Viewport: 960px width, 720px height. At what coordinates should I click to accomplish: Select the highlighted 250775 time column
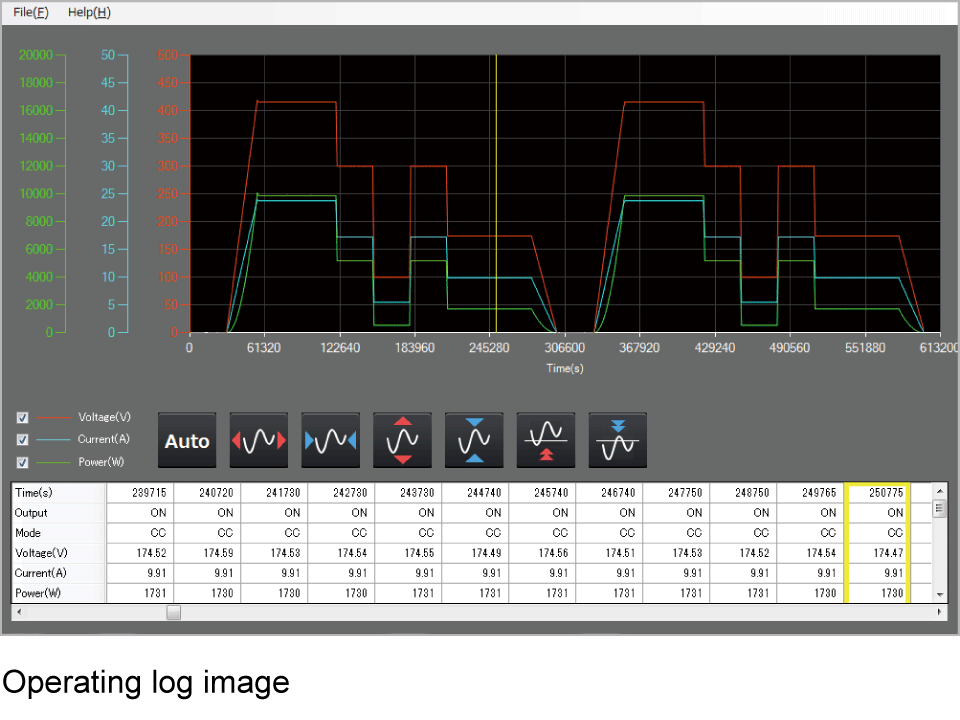[x=875, y=492]
